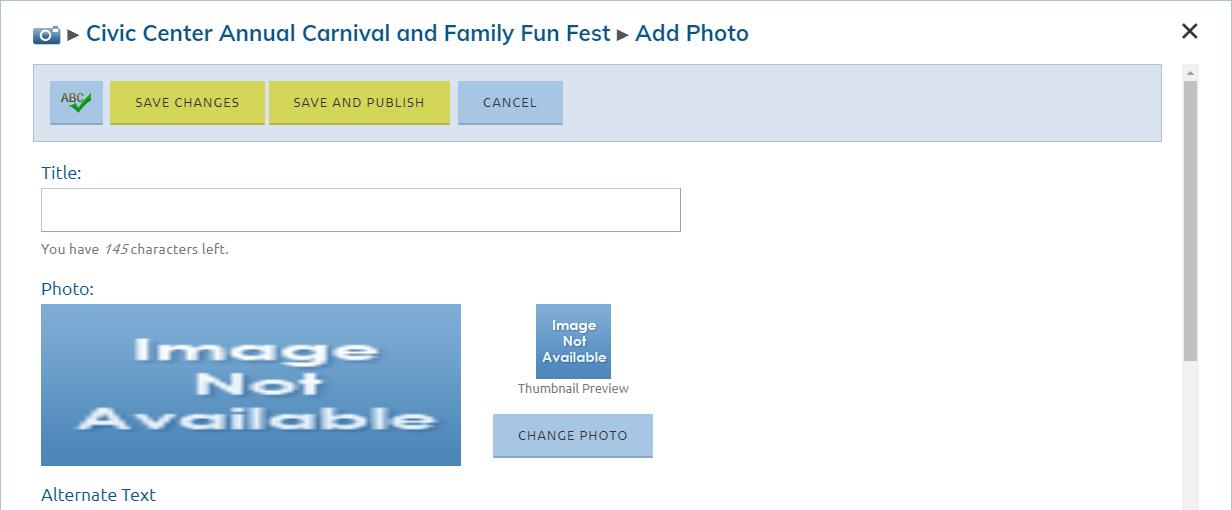Run the ABC spell check tool

click(x=76, y=103)
